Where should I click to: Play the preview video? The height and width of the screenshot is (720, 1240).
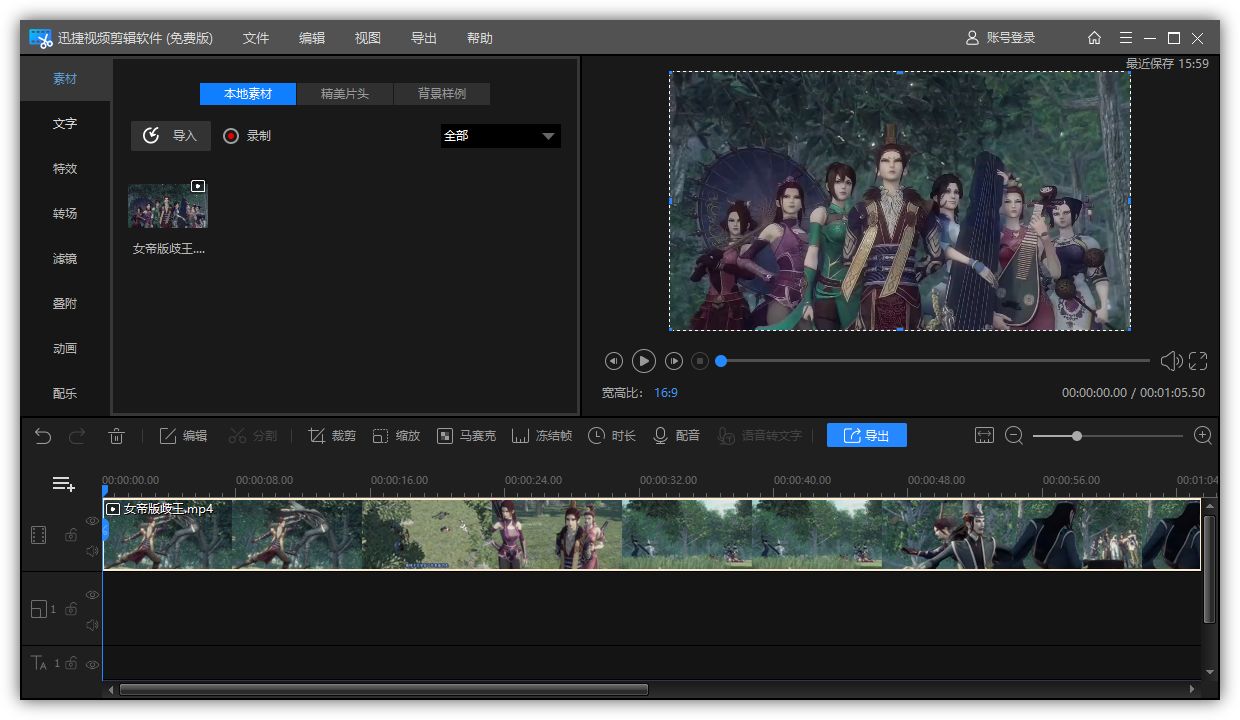644,361
